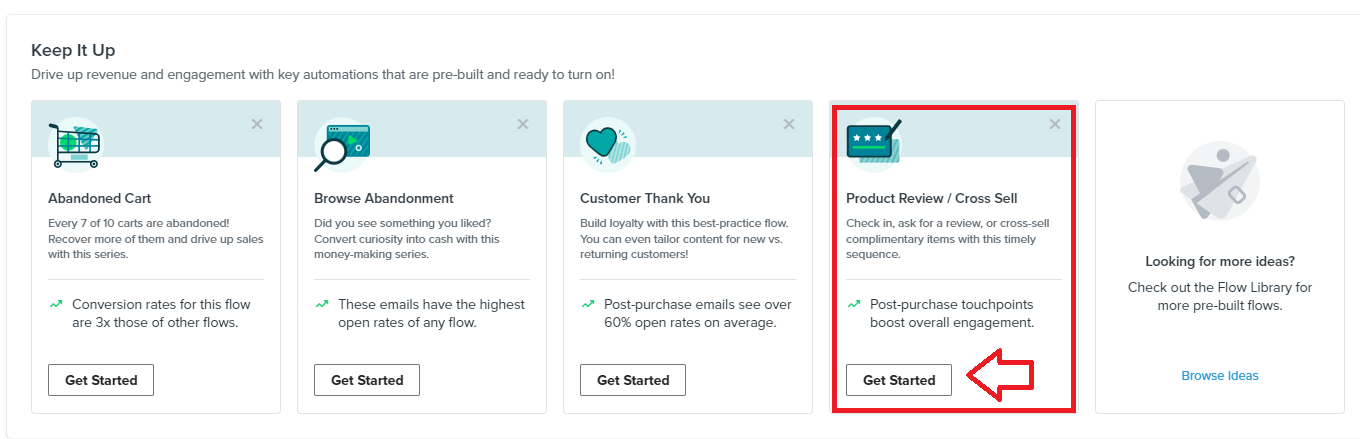Click the Flow Library paper airplane icon
The width and height of the screenshot is (1360, 439).
(x=1220, y=181)
